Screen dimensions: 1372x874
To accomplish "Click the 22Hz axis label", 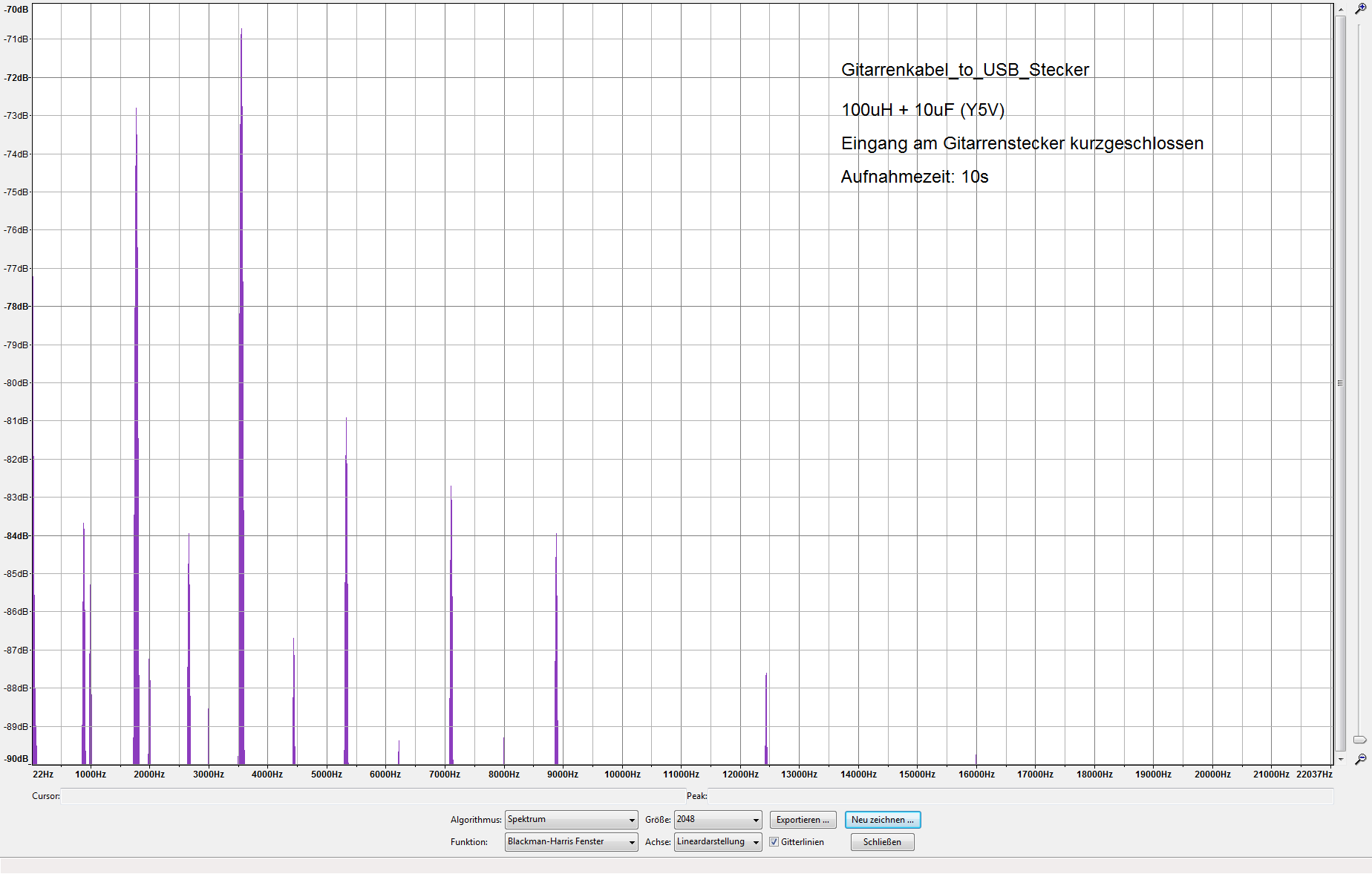I will coord(43,774).
